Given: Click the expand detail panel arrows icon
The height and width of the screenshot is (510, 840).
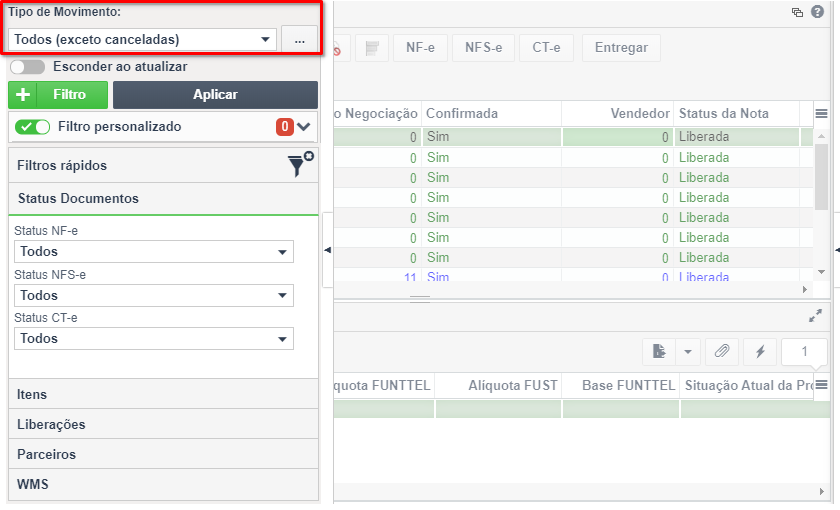Looking at the screenshot, I should 815,316.
